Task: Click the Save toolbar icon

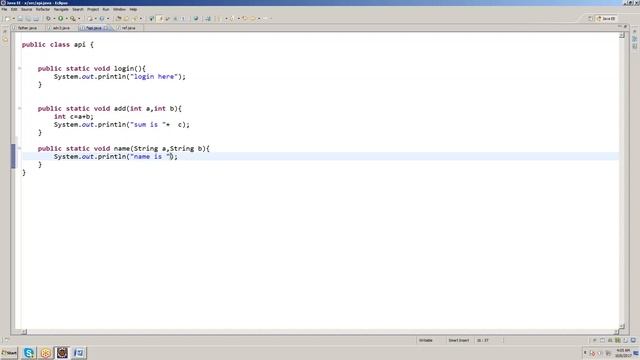Action: 20,18
